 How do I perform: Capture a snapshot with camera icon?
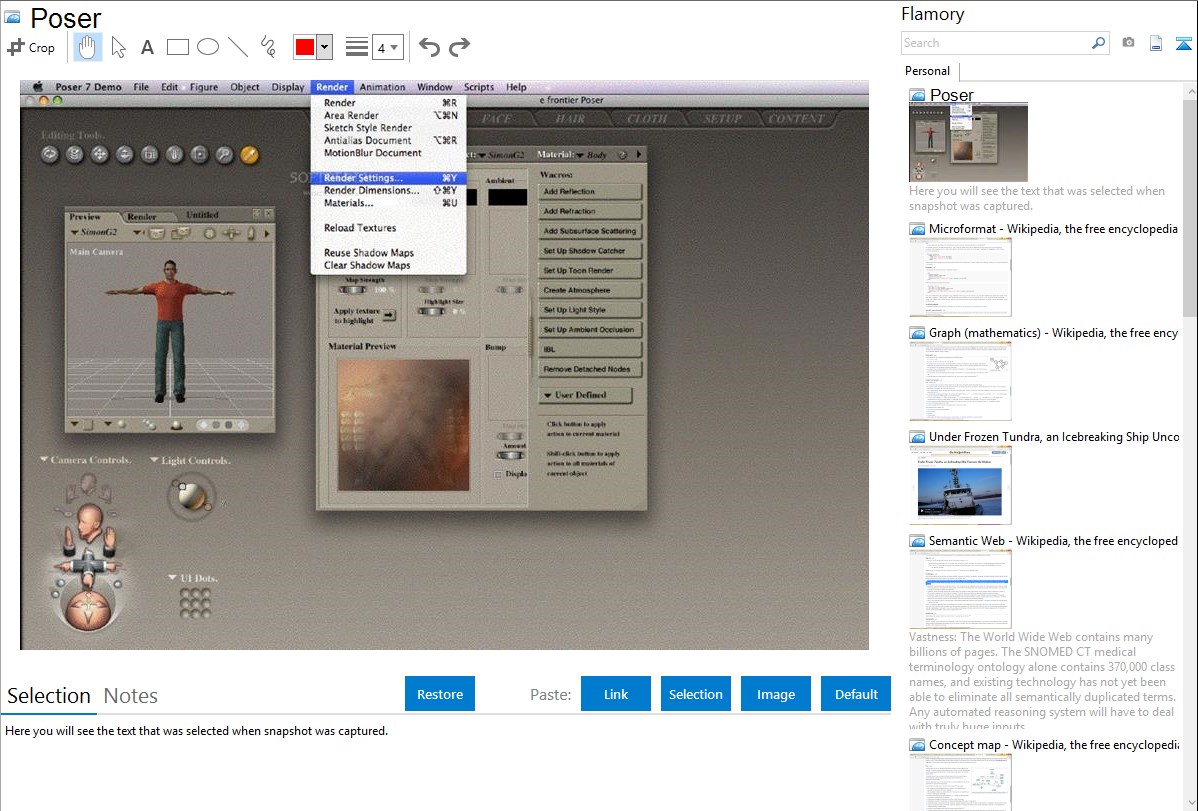(1128, 43)
